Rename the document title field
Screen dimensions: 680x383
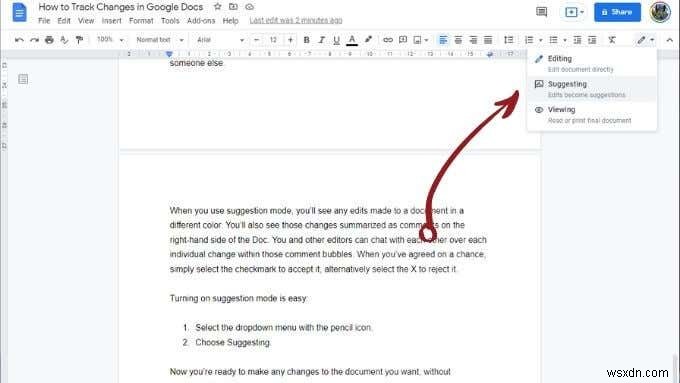tap(121, 7)
